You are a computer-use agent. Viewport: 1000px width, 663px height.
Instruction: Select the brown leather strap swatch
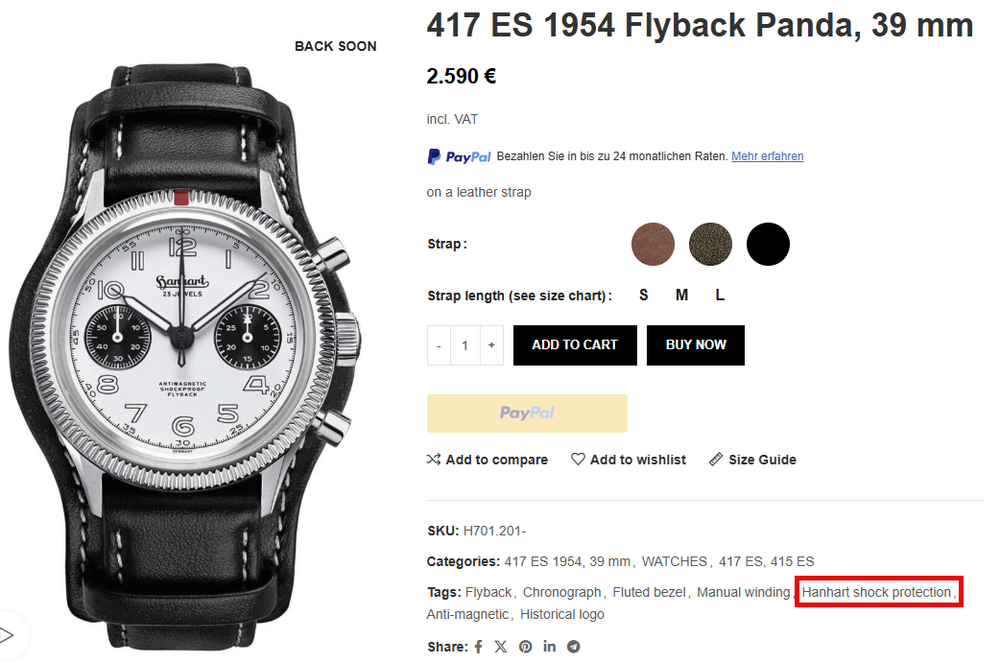coord(653,244)
